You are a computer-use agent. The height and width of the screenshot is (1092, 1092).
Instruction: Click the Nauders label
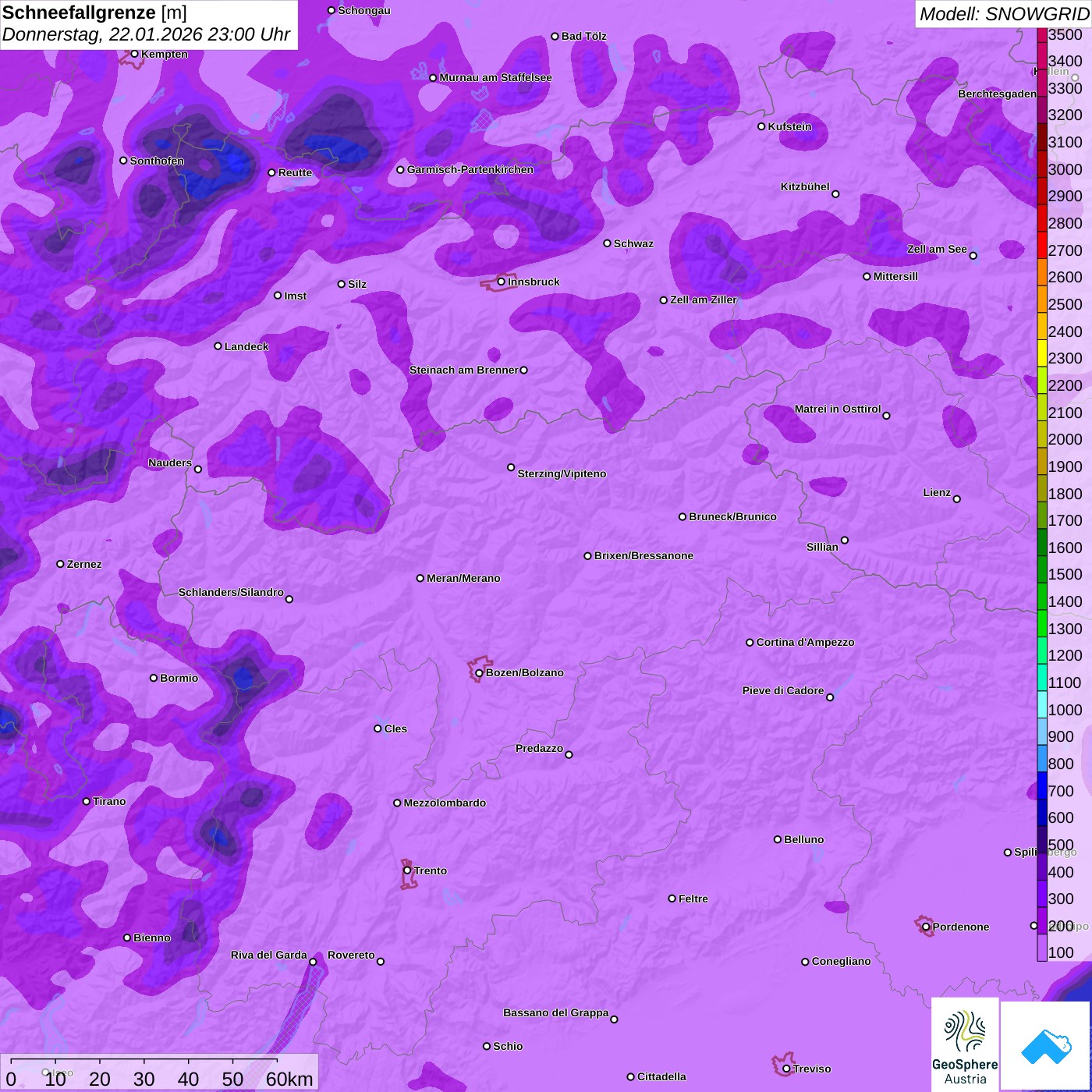(170, 463)
